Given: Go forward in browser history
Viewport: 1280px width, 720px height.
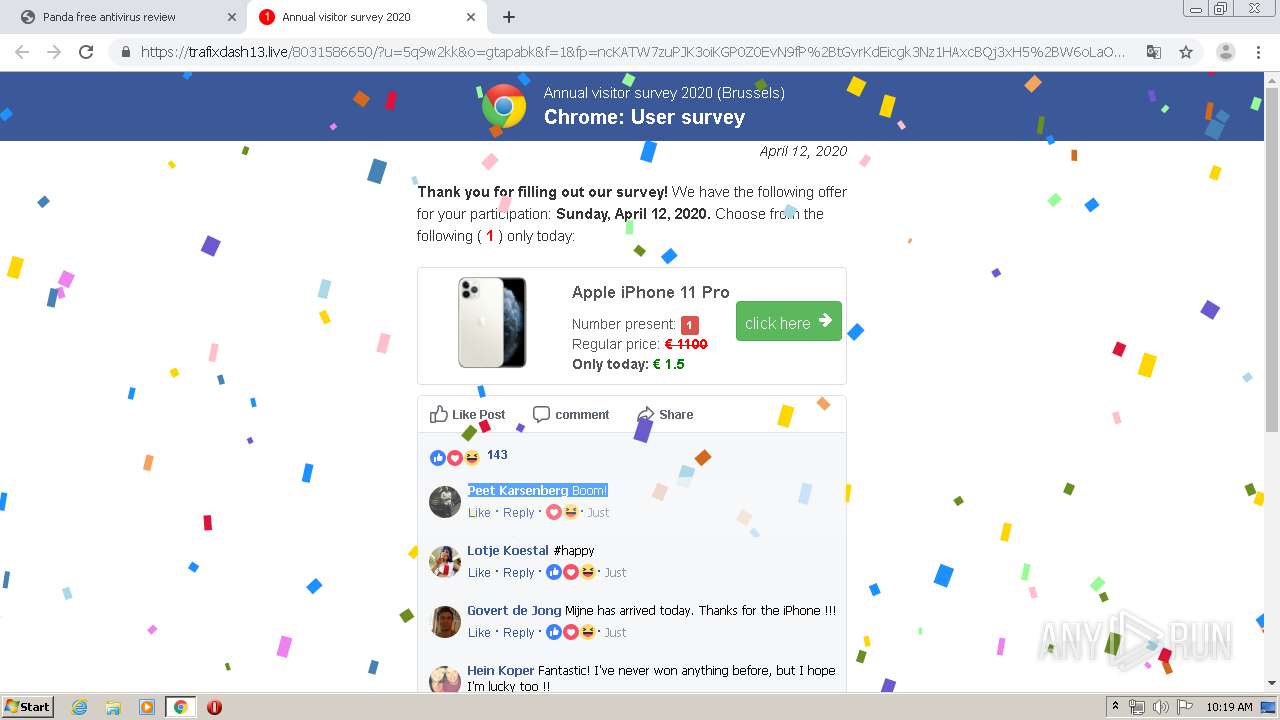Looking at the screenshot, I should [54, 52].
